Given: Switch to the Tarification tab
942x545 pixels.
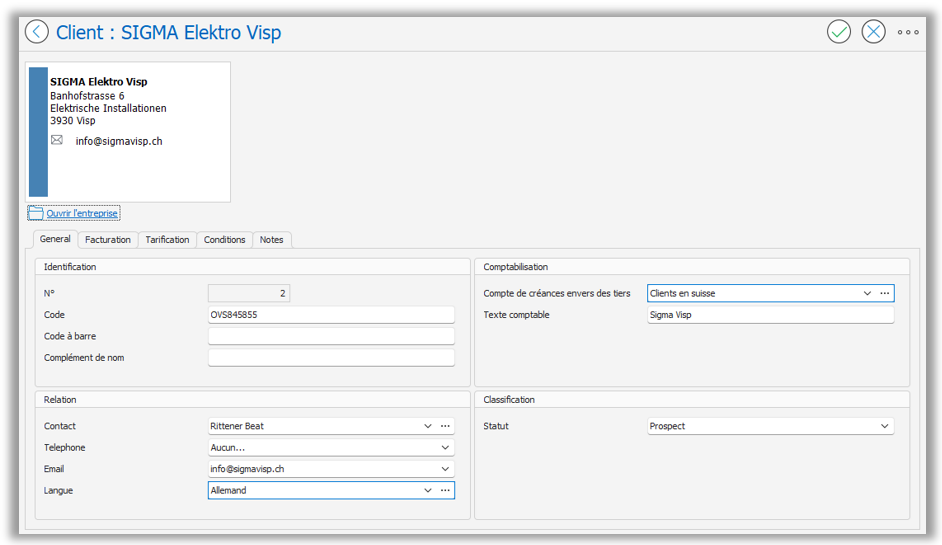Looking at the screenshot, I should [167, 239].
